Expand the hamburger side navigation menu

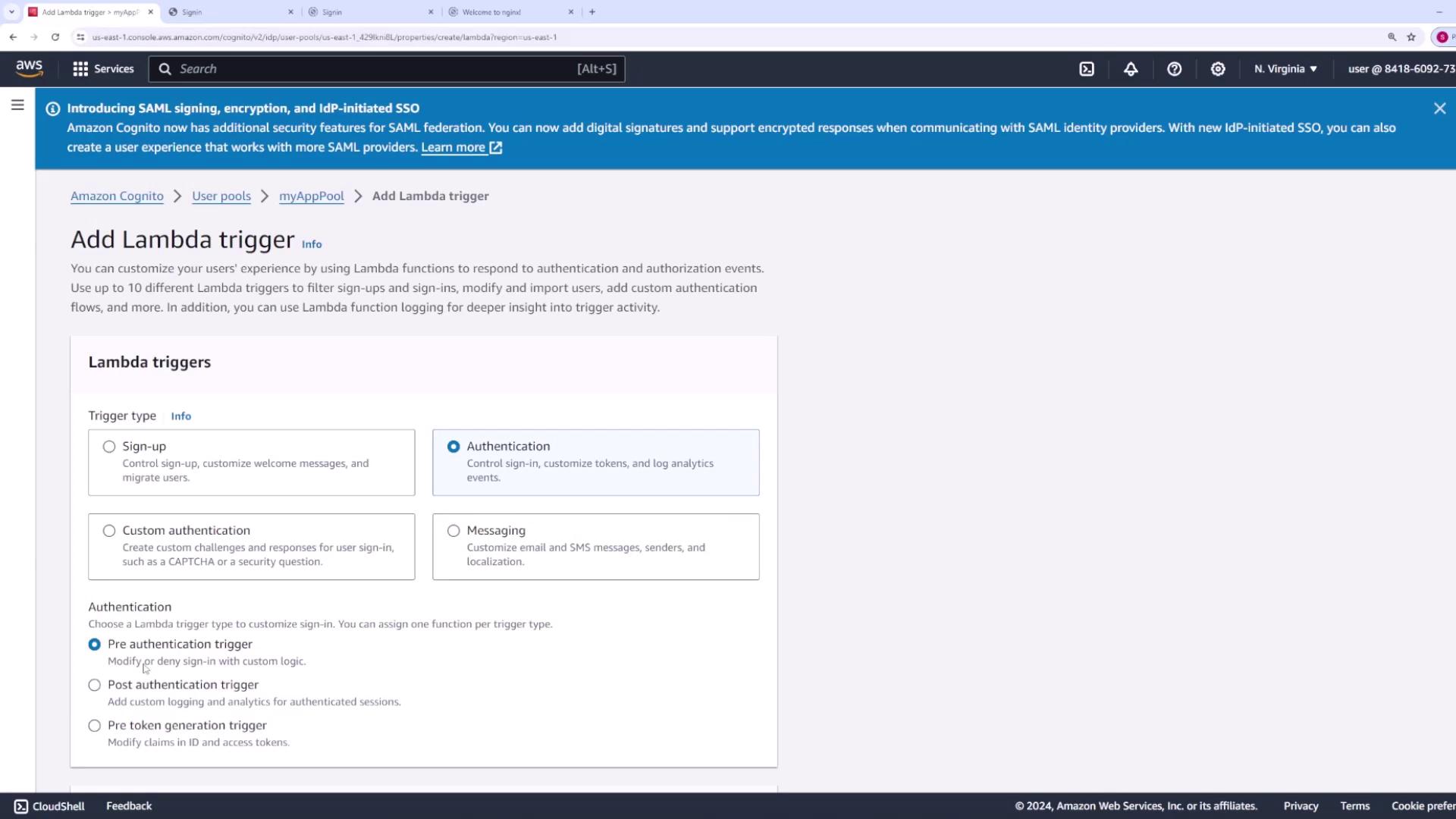coord(17,105)
